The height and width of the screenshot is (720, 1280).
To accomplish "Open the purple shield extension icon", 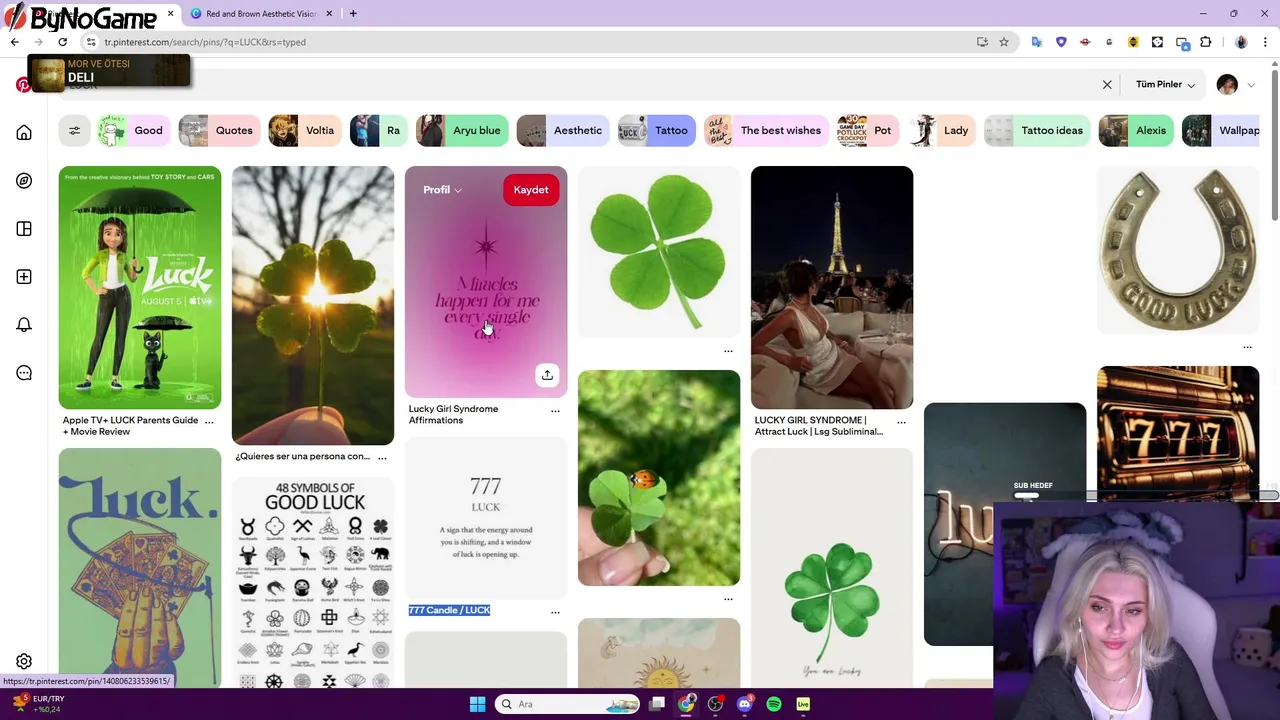I will (x=1061, y=42).
